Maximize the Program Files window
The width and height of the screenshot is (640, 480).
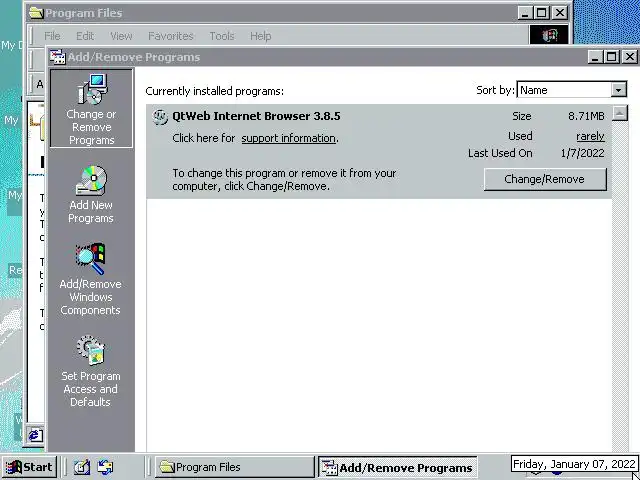point(542,13)
